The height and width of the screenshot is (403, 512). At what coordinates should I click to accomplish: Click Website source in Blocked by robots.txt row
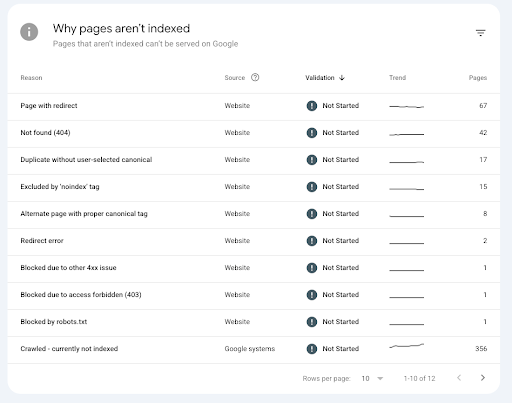237,322
